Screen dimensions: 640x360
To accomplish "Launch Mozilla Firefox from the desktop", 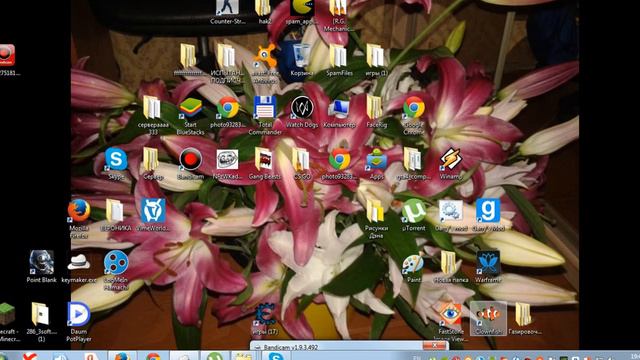I will [x=79, y=218].
